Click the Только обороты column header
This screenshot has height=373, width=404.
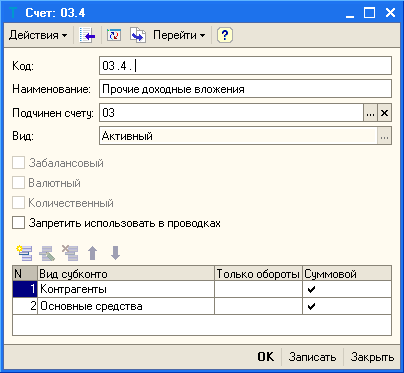click(258, 274)
